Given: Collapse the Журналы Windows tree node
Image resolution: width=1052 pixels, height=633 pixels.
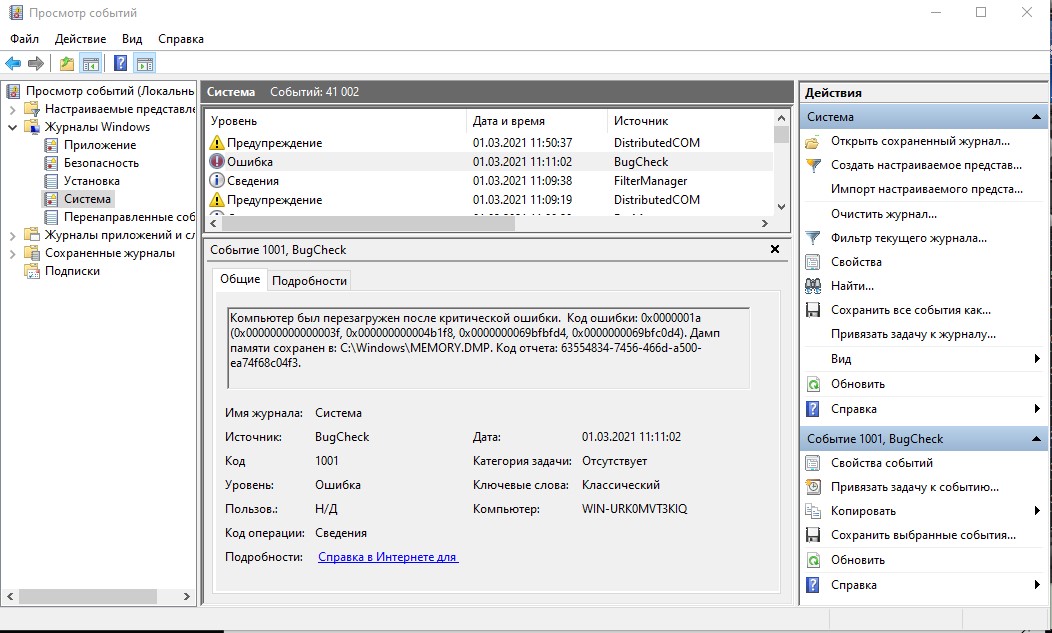Looking at the screenshot, I should click(x=12, y=127).
